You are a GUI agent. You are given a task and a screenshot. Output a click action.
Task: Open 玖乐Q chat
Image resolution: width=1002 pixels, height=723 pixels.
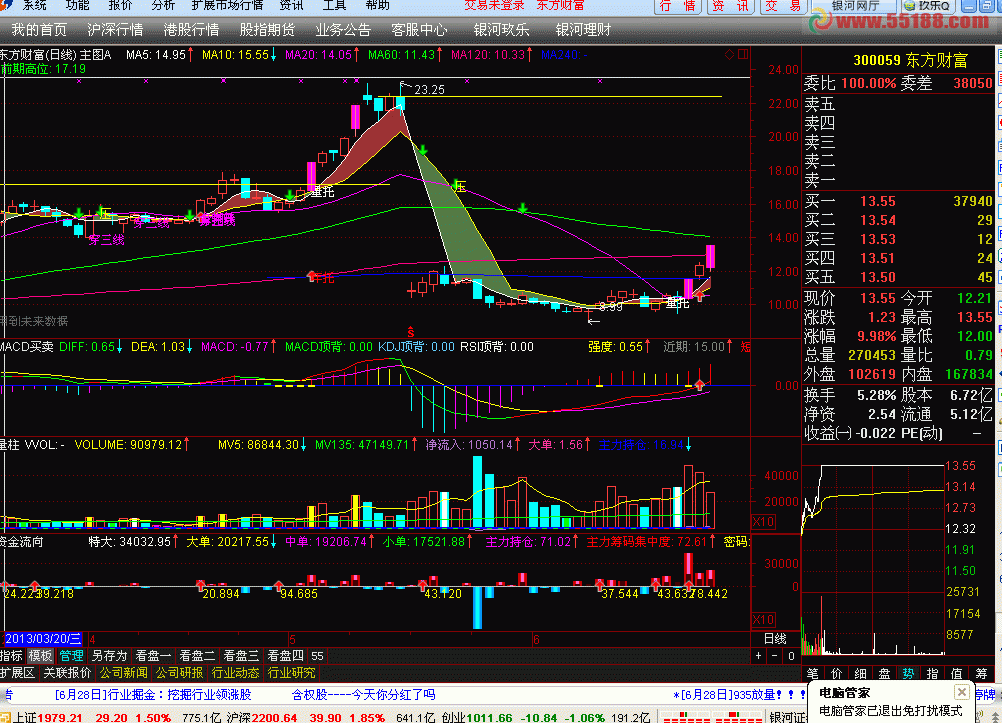(929, 6)
